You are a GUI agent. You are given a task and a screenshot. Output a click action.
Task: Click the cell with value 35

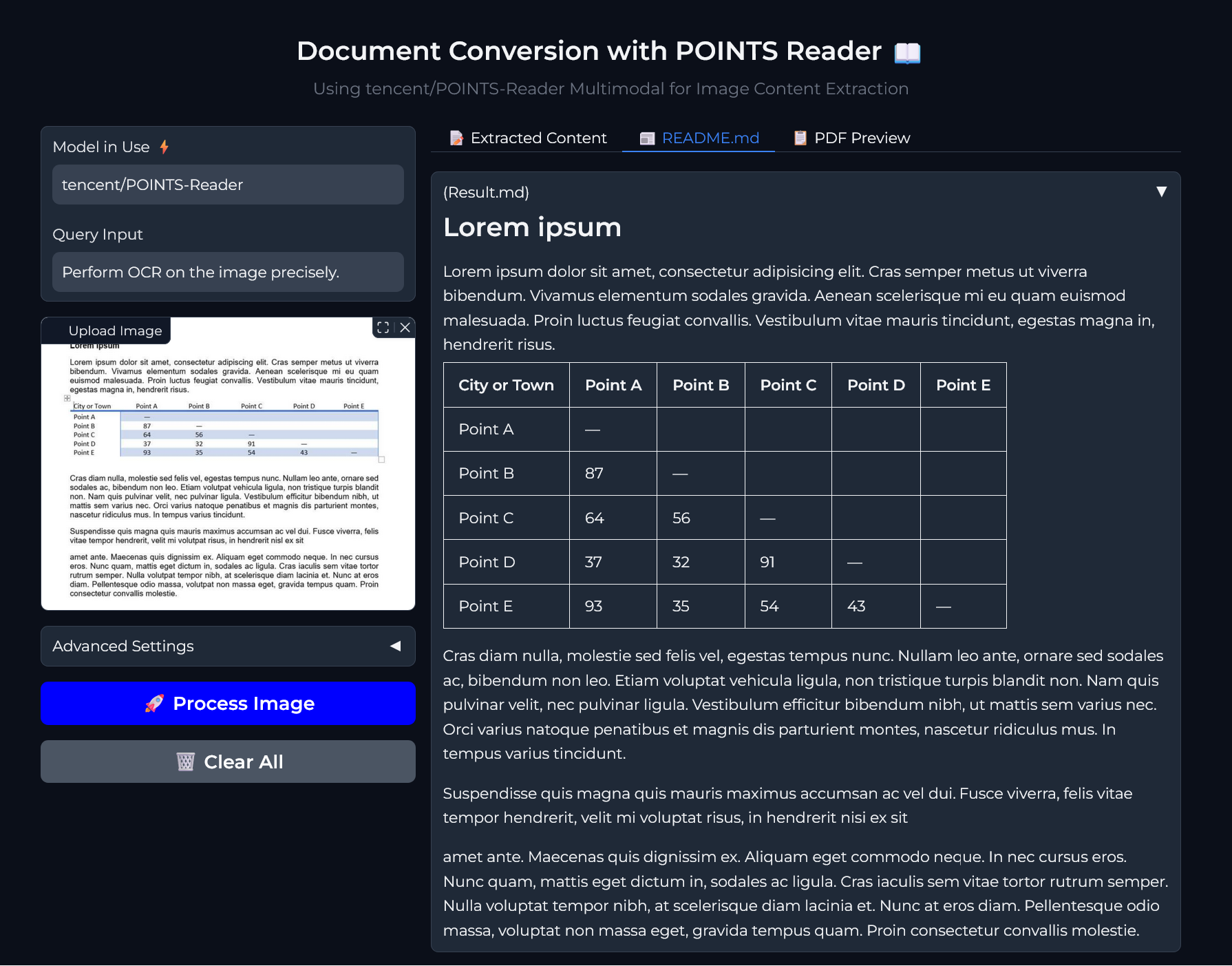tap(701, 607)
